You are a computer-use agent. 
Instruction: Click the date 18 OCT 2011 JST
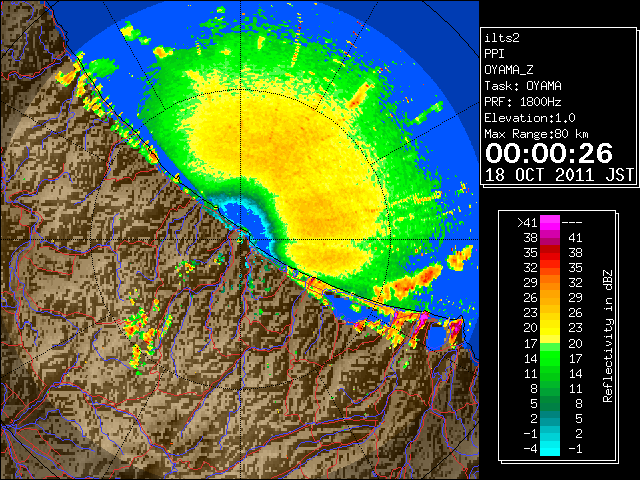559,175
